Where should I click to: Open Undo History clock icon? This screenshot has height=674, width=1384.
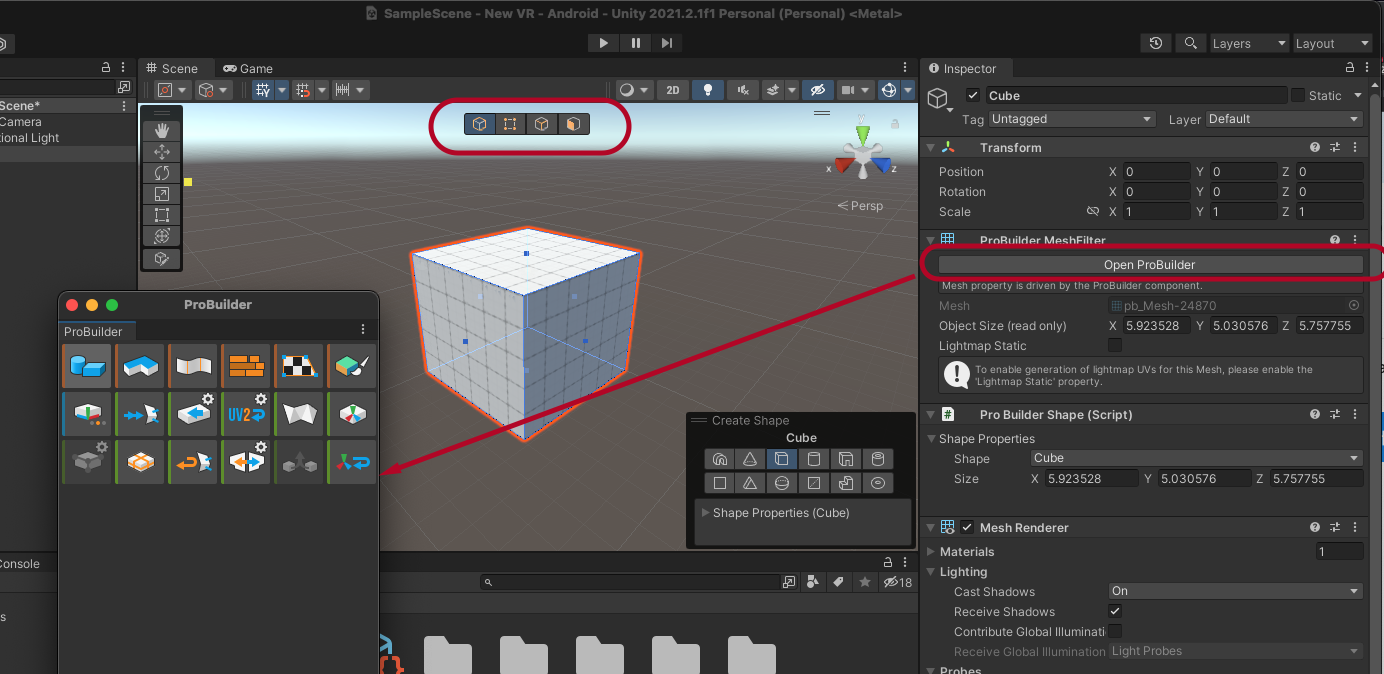[1156, 43]
